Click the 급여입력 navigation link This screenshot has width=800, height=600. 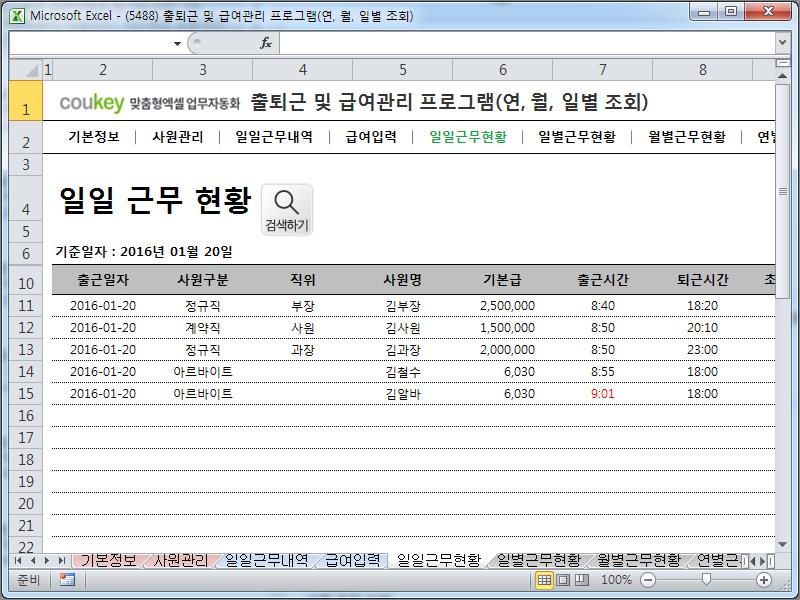click(371, 137)
